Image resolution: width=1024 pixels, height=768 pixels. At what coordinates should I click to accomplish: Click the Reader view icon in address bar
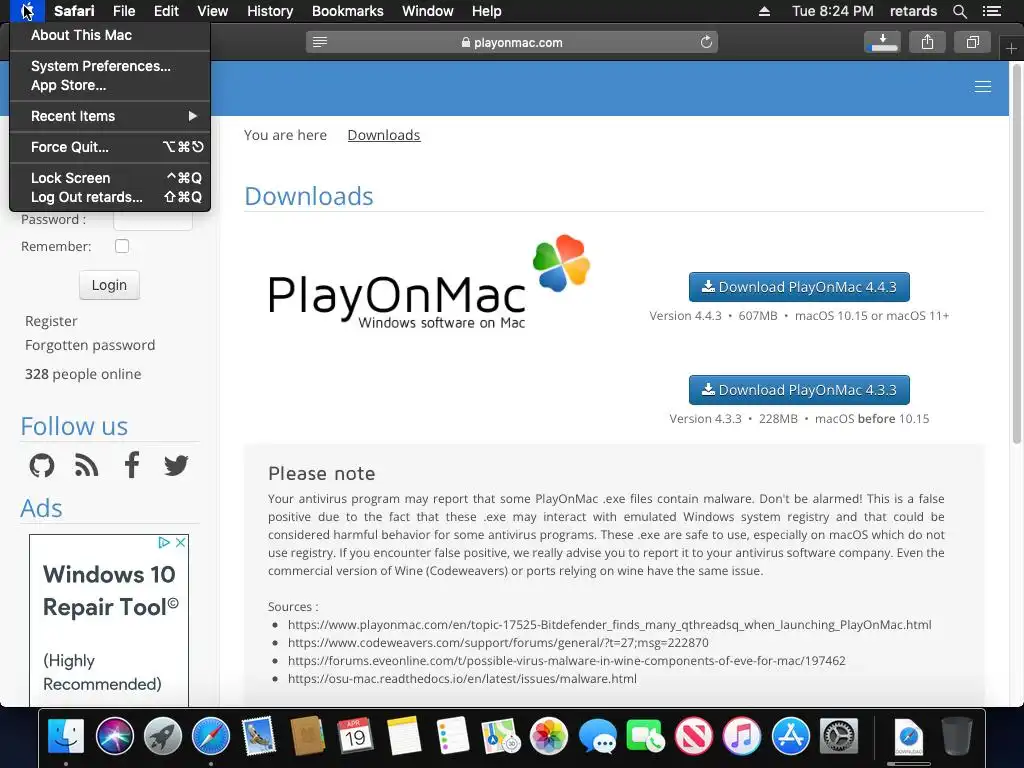click(x=320, y=42)
